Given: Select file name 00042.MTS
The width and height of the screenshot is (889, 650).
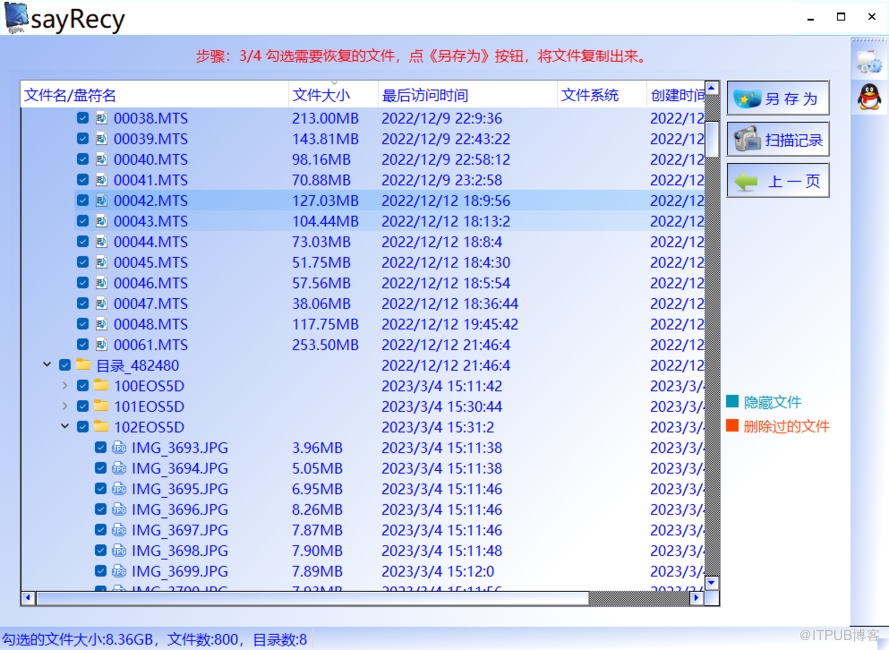Looking at the screenshot, I should pos(150,201).
